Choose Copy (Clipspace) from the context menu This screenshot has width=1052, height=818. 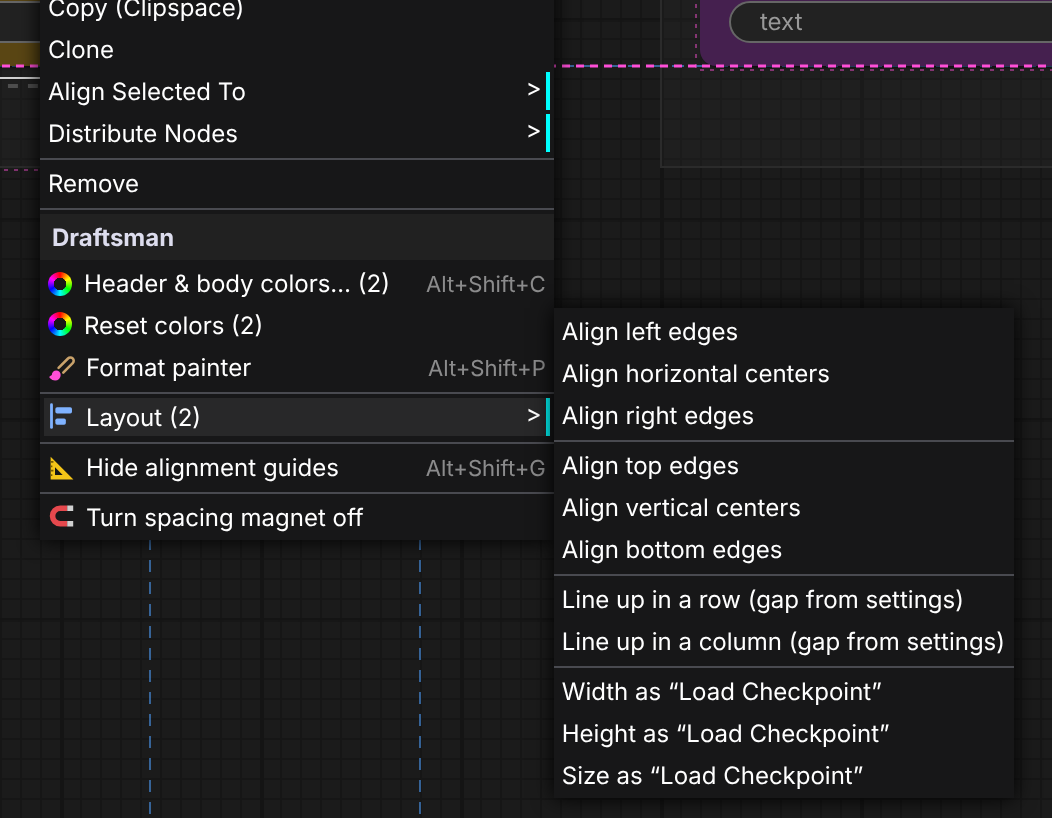pos(297,9)
